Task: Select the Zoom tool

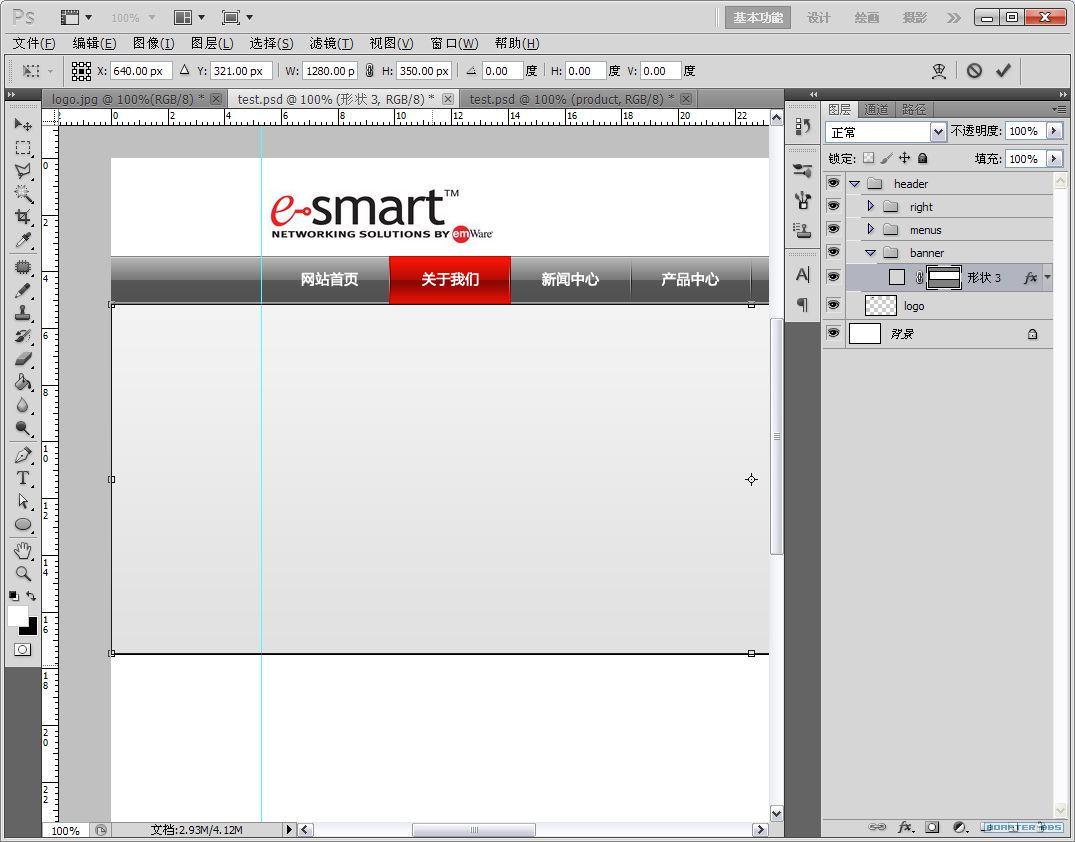Action: click(23, 573)
